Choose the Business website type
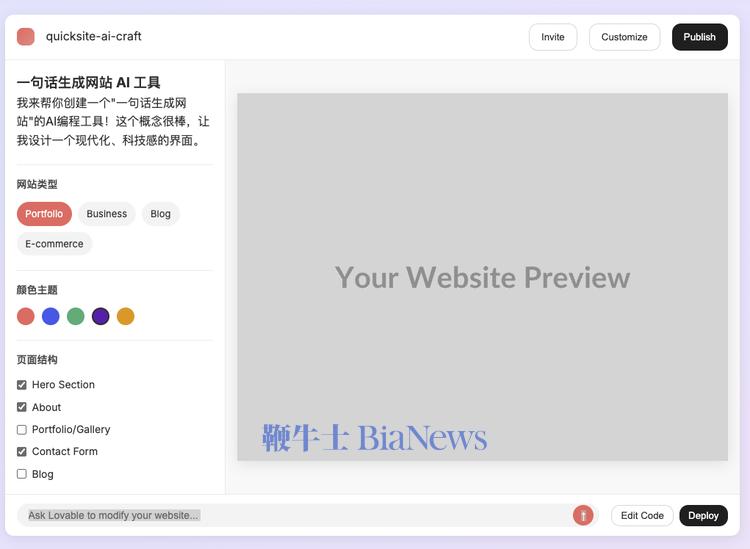 pyautogui.click(x=107, y=214)
